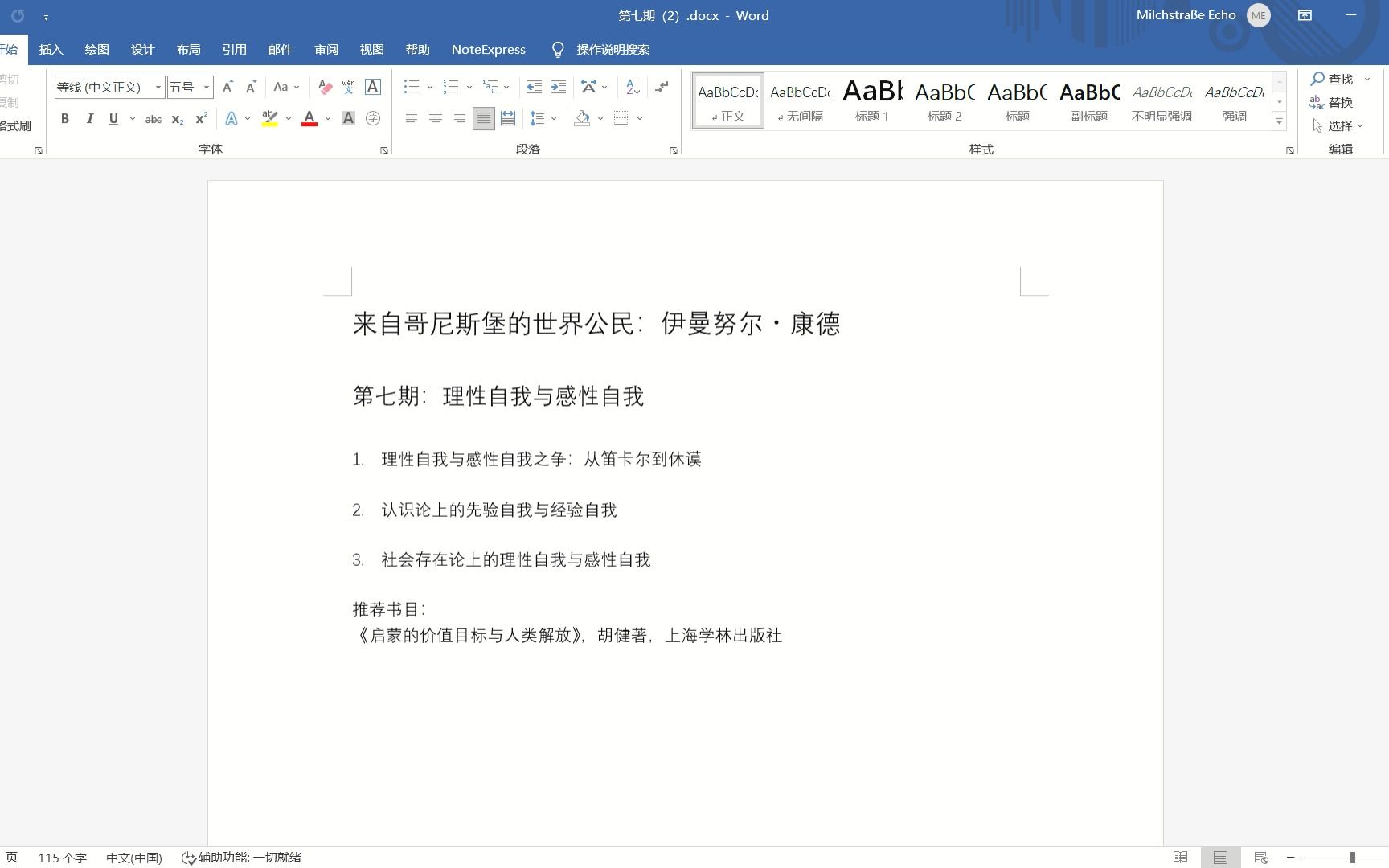Switch to Read Mode view

(x=1180, y=858)
